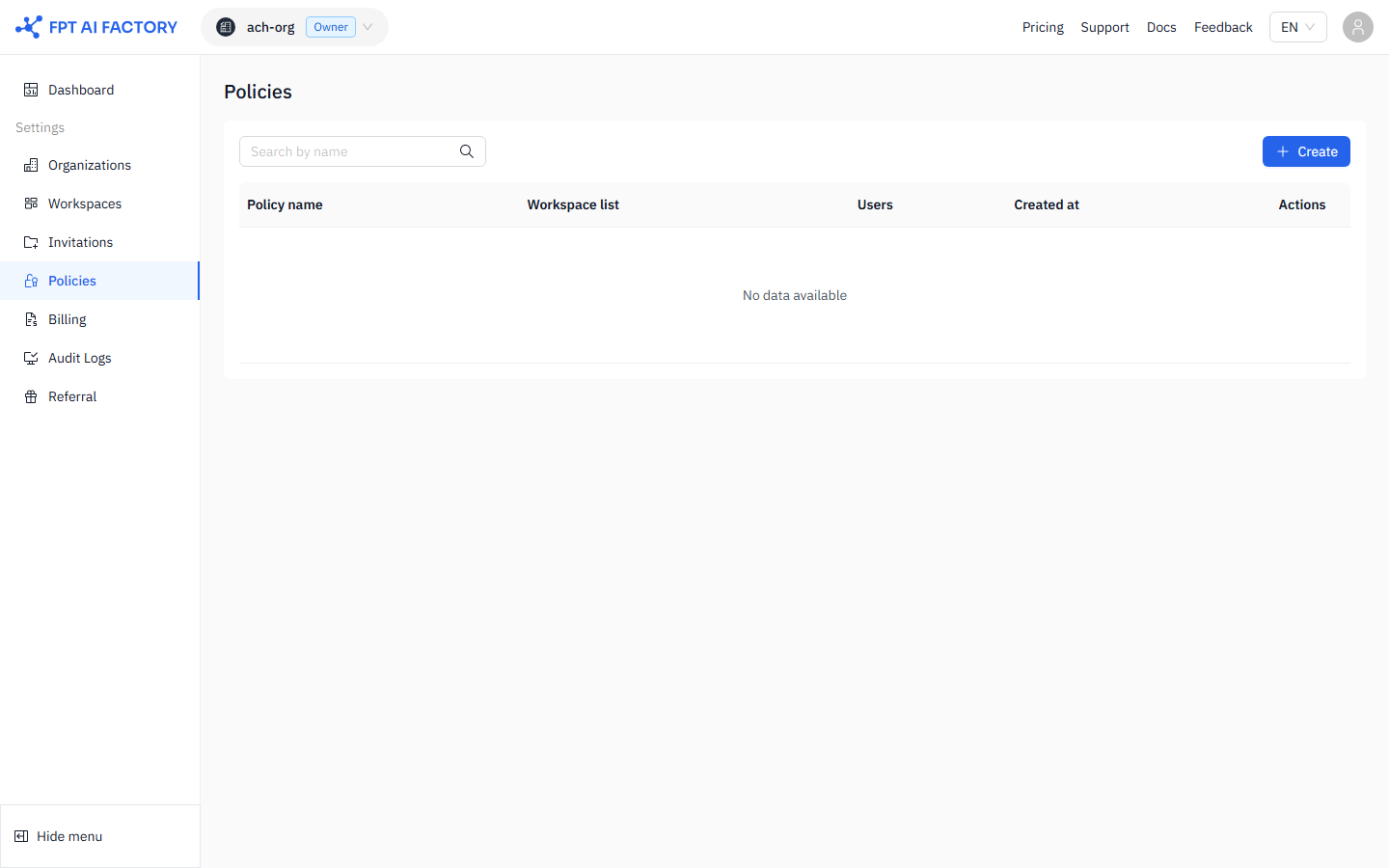Click the Actions column header
This screenshot has width=1389, height=868.
click(1302, 204)
